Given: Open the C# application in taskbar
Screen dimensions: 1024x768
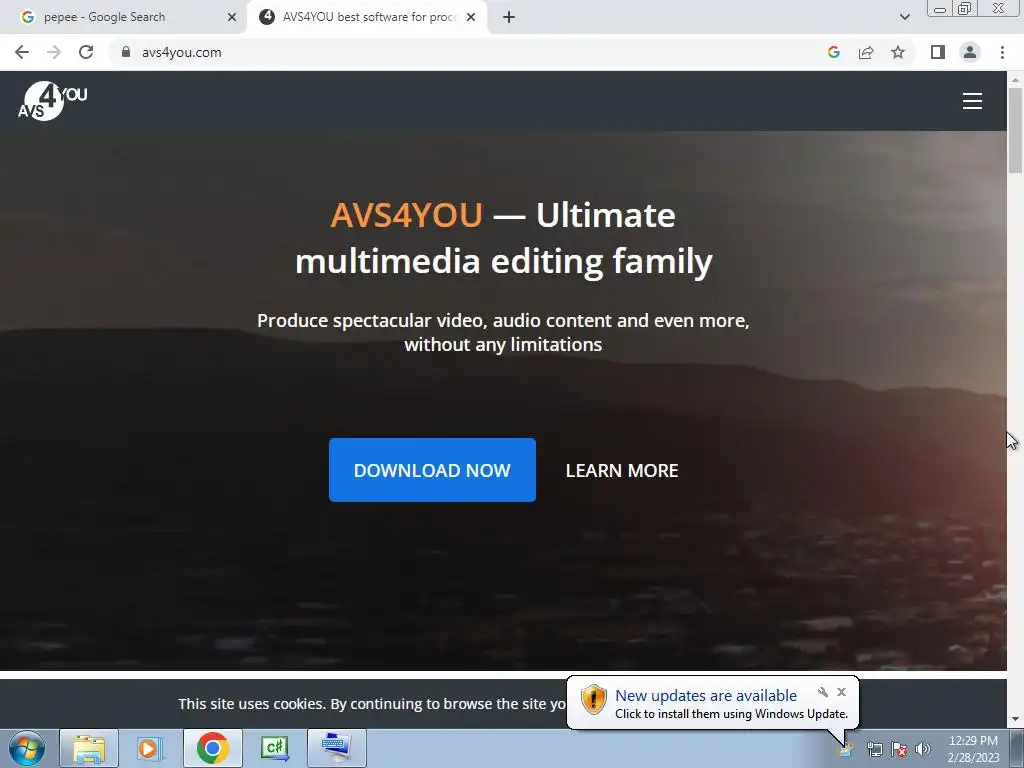Looking at the screenshot, I should tap(274, 748).
